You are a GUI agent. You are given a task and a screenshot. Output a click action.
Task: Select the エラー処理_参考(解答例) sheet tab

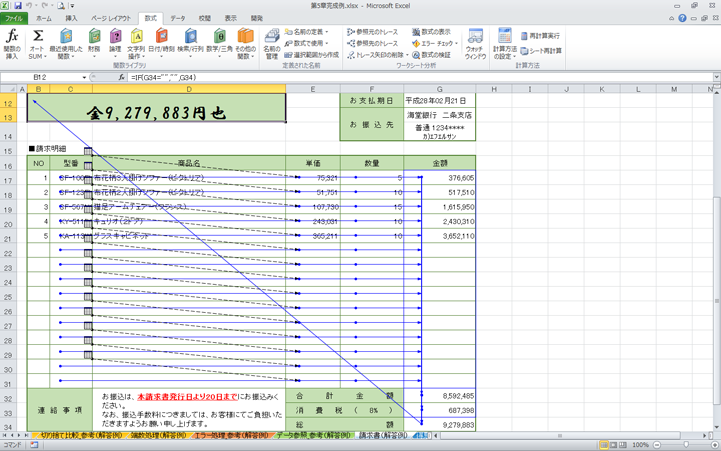[x=231, y=435]
